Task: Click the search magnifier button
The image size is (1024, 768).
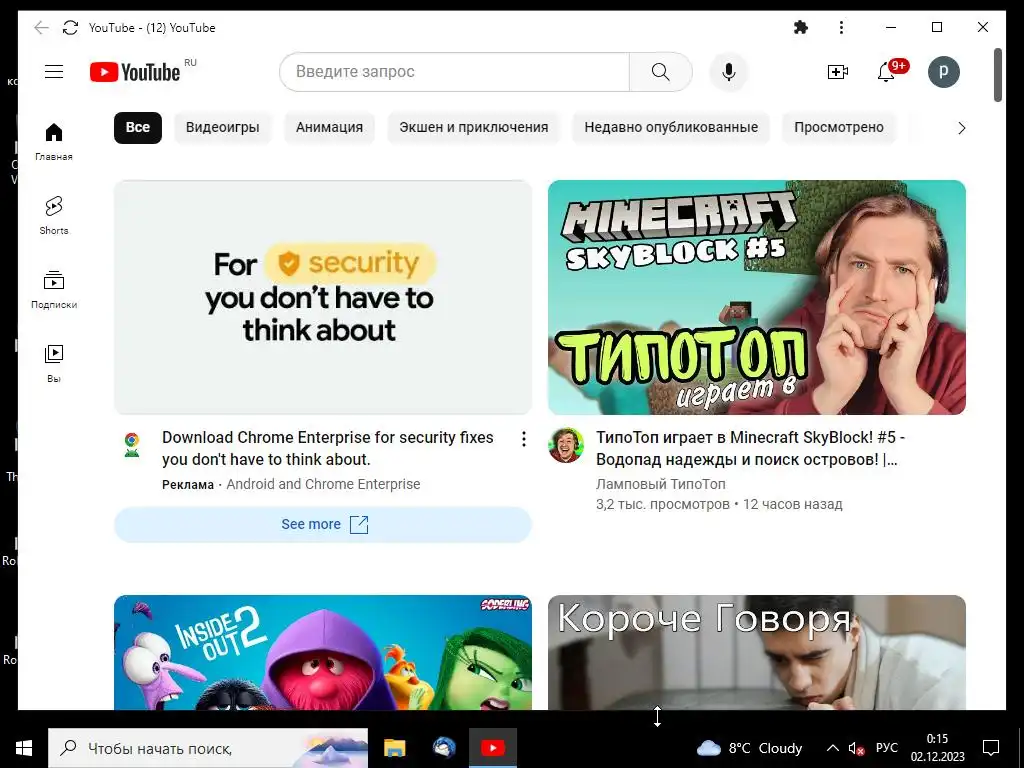Action: click(660, 72)
